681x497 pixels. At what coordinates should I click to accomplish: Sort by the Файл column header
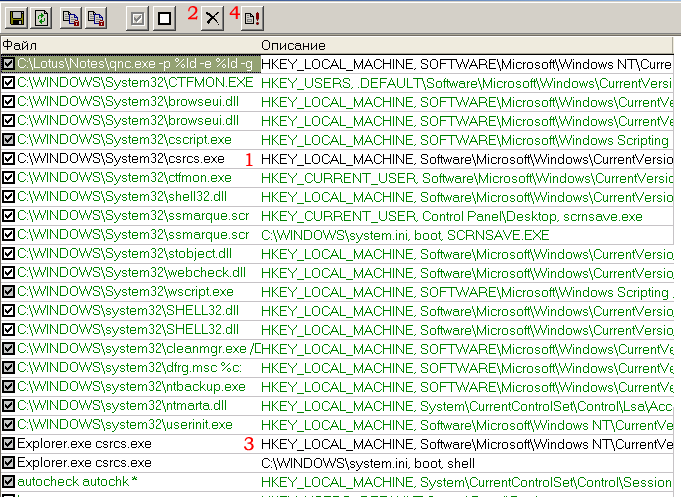(130, 45)
